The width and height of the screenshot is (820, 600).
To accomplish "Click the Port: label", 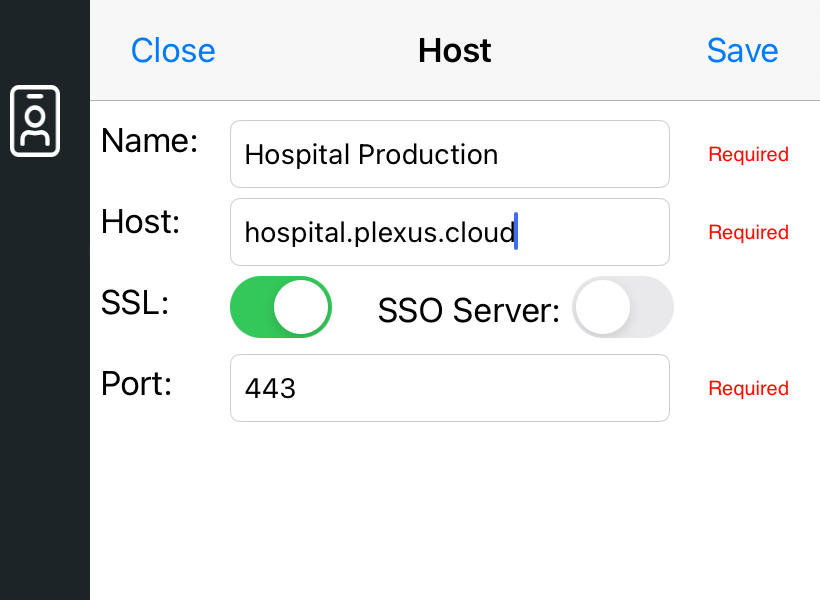I will (136, 383).
